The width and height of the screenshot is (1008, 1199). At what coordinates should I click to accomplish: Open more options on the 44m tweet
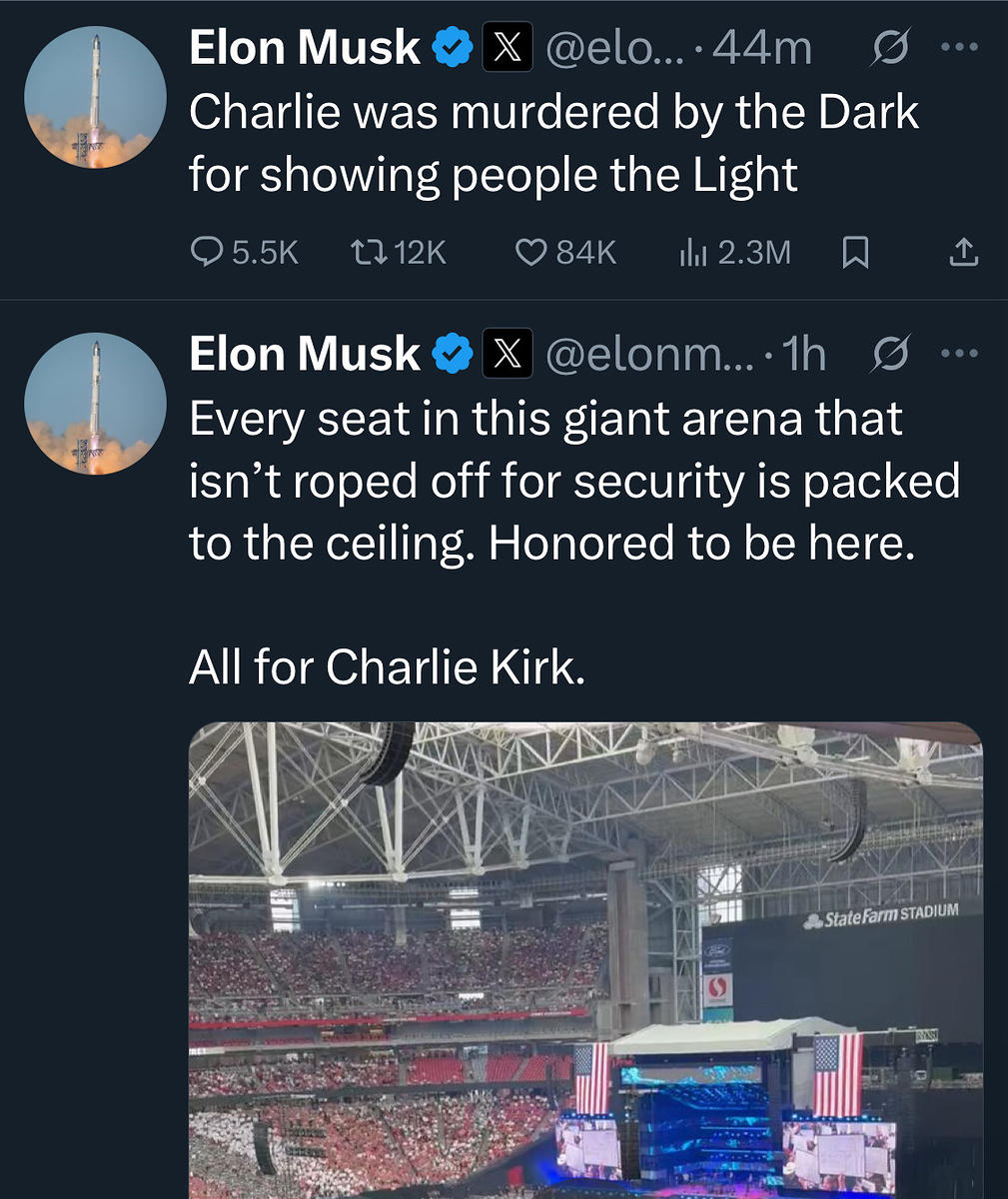coord(960,48)
